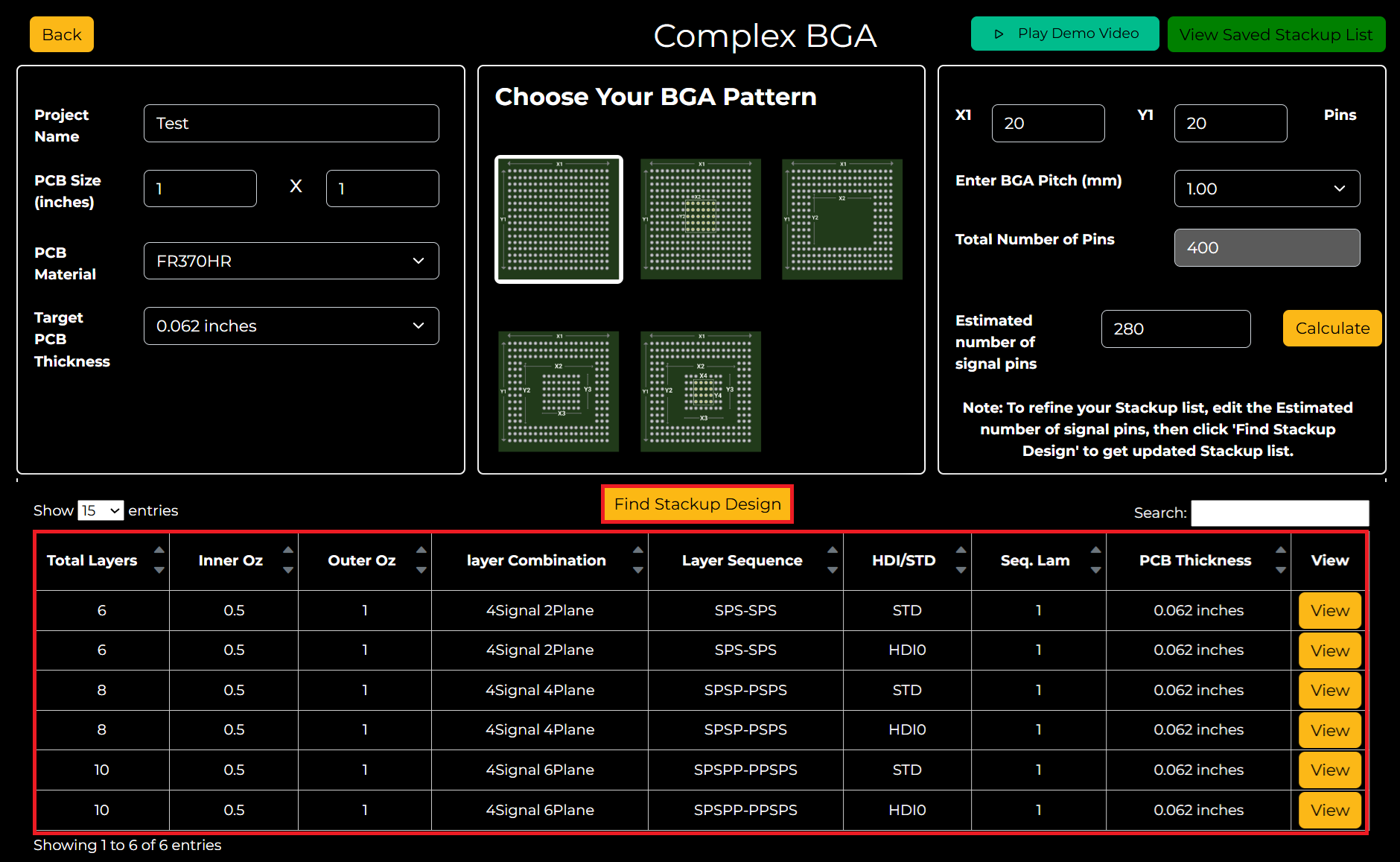Click the Layer Sequence header text

coord(742,560)
